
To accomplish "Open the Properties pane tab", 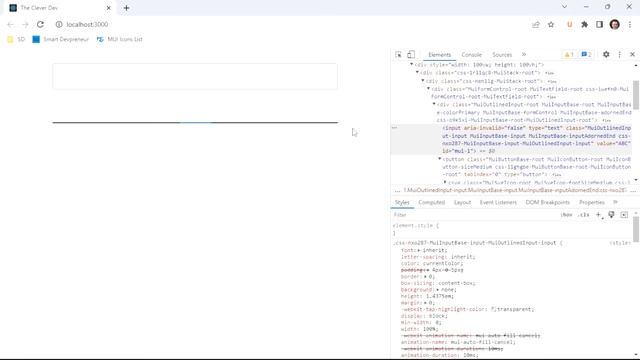I will (591, 202).
